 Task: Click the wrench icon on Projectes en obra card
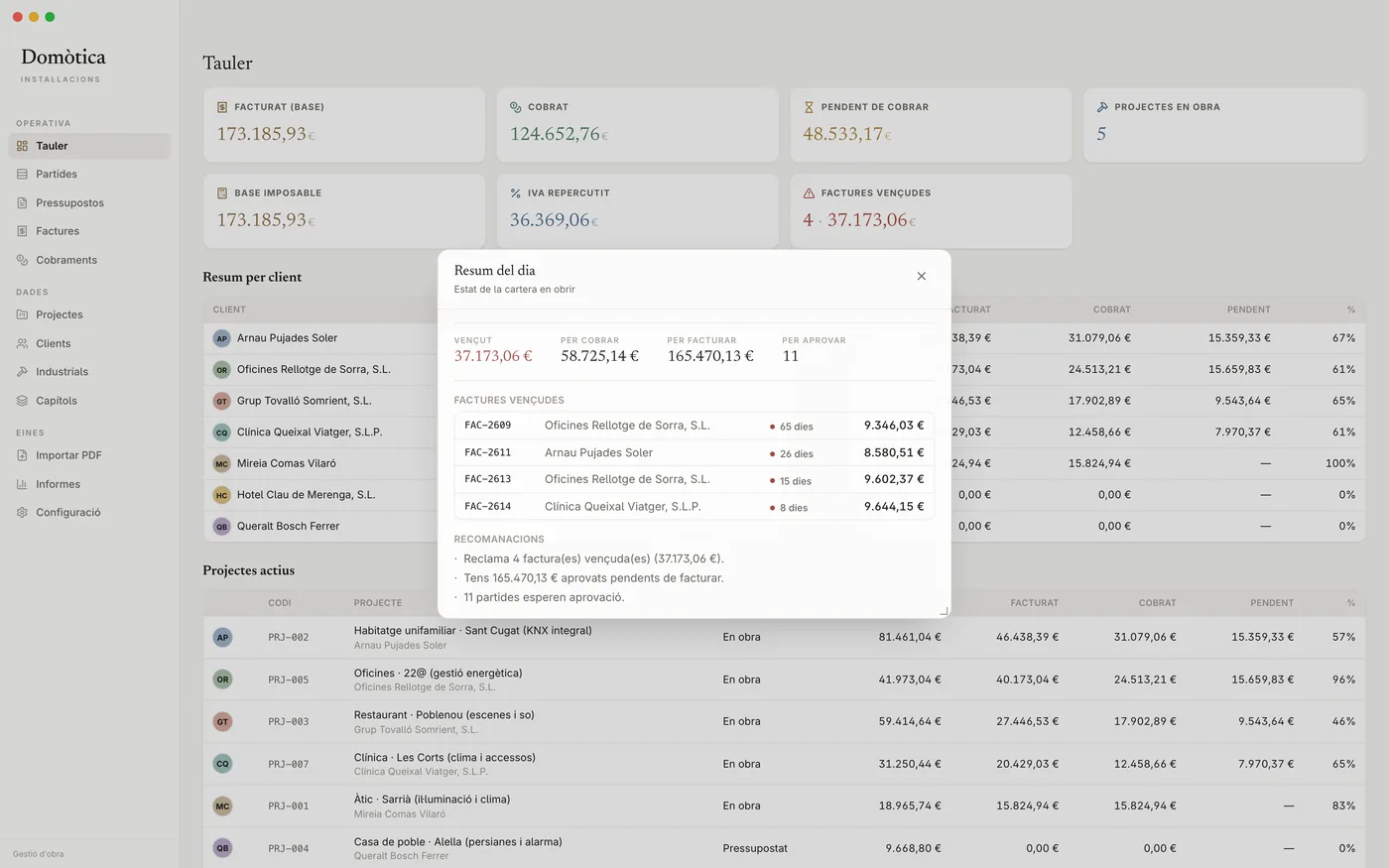(1102, 107)
